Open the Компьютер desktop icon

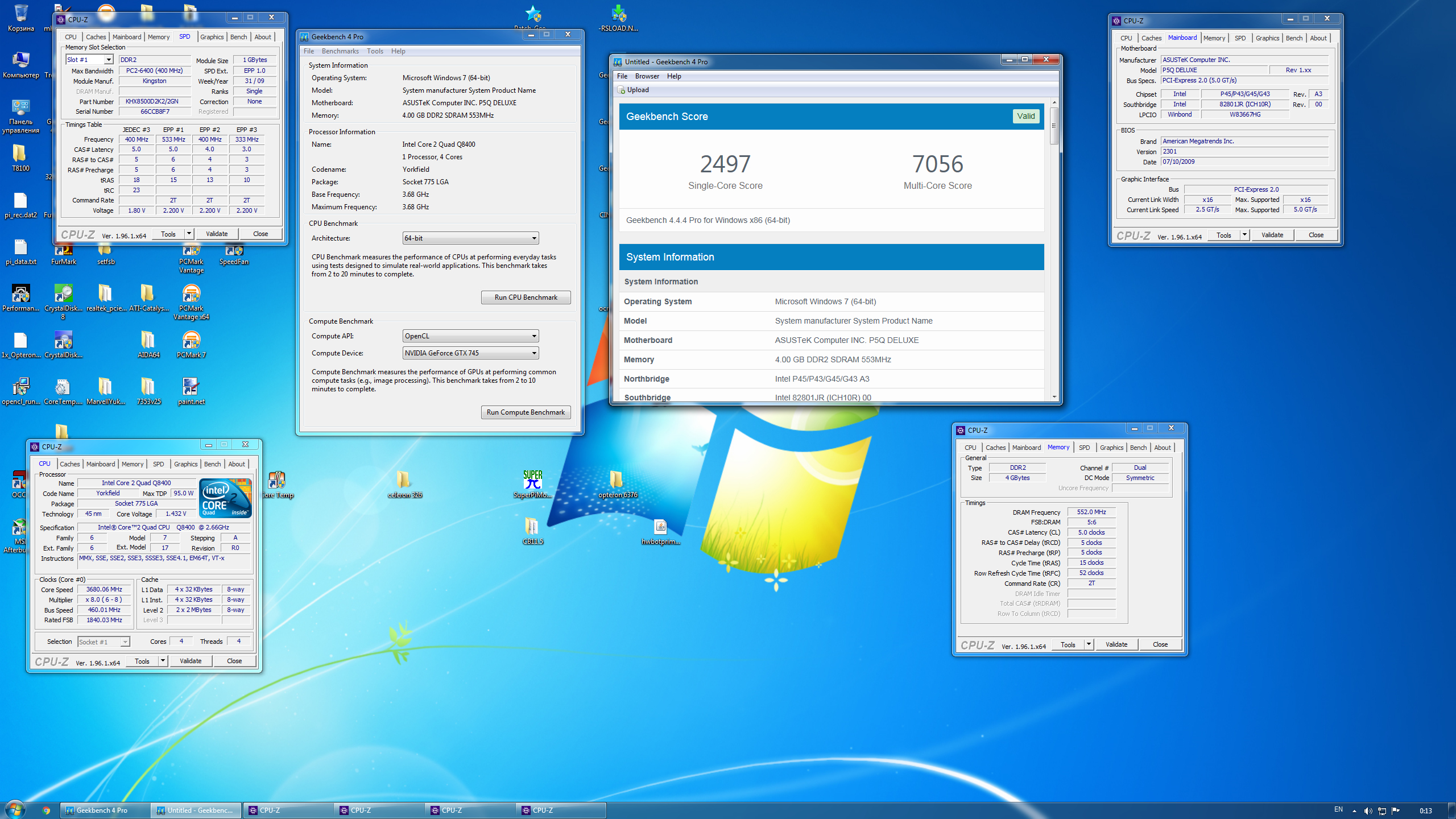[x=21, y=64]
